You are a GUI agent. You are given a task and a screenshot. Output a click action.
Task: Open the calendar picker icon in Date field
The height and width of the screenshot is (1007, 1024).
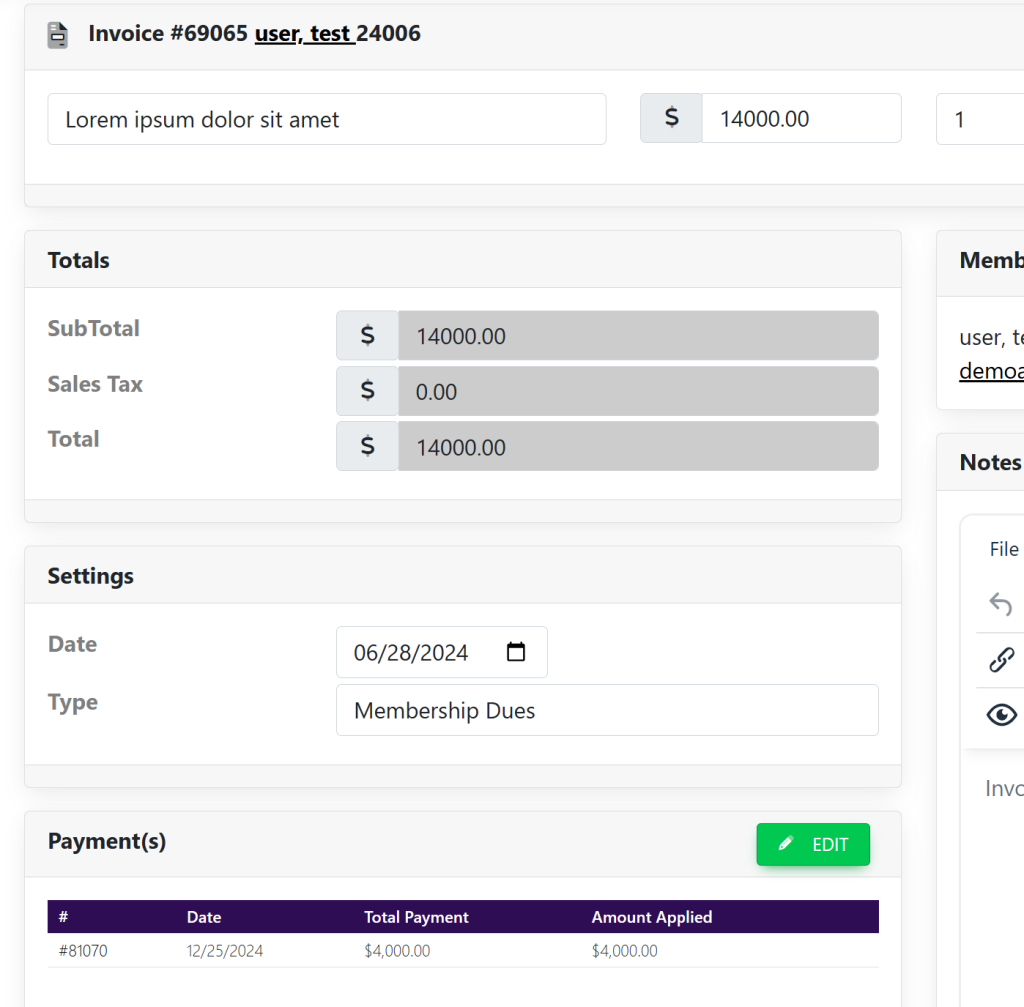click(516, 653)
